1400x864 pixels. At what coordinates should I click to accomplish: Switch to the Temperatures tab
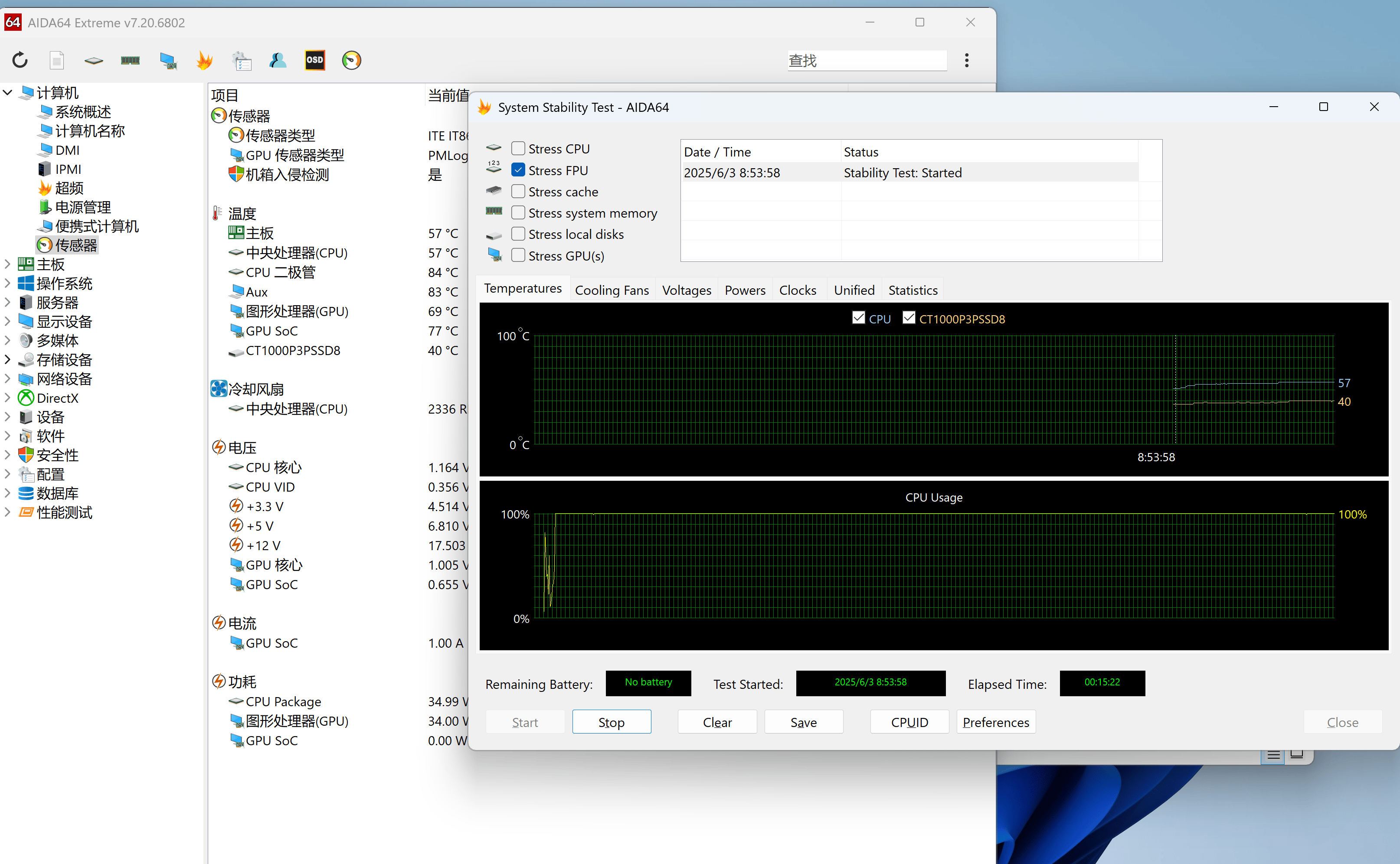pos(523,289)
